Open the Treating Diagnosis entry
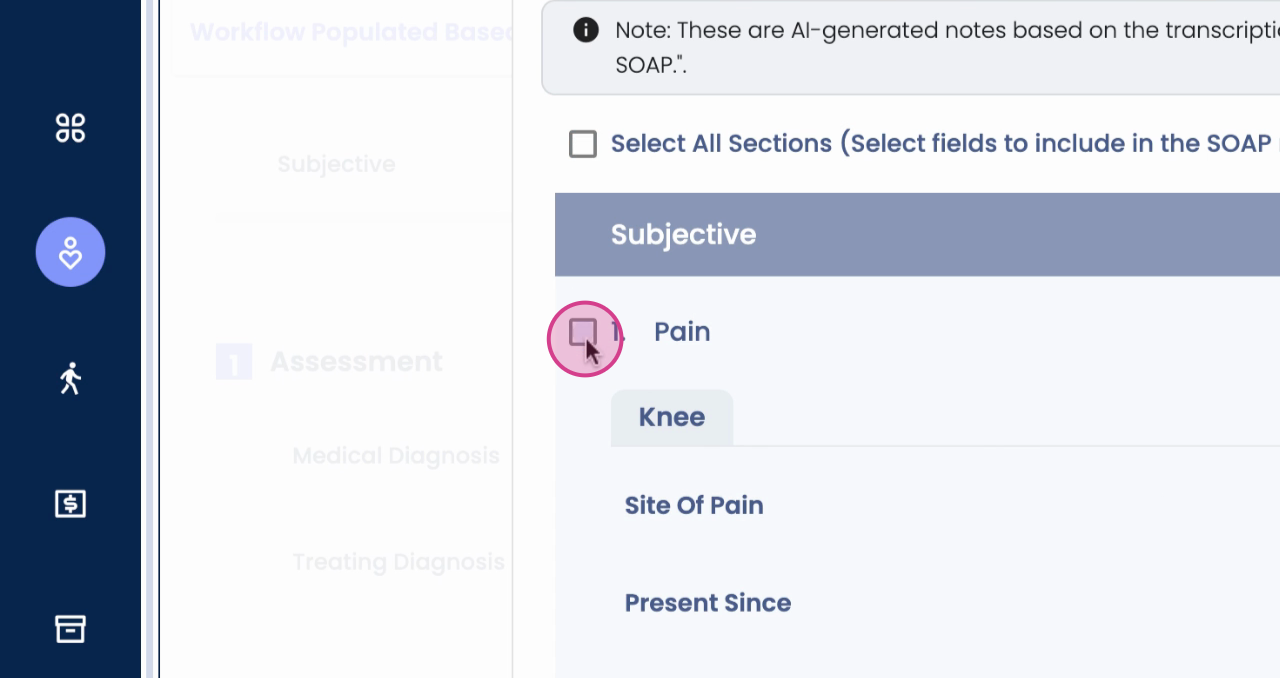 point(398,562)
